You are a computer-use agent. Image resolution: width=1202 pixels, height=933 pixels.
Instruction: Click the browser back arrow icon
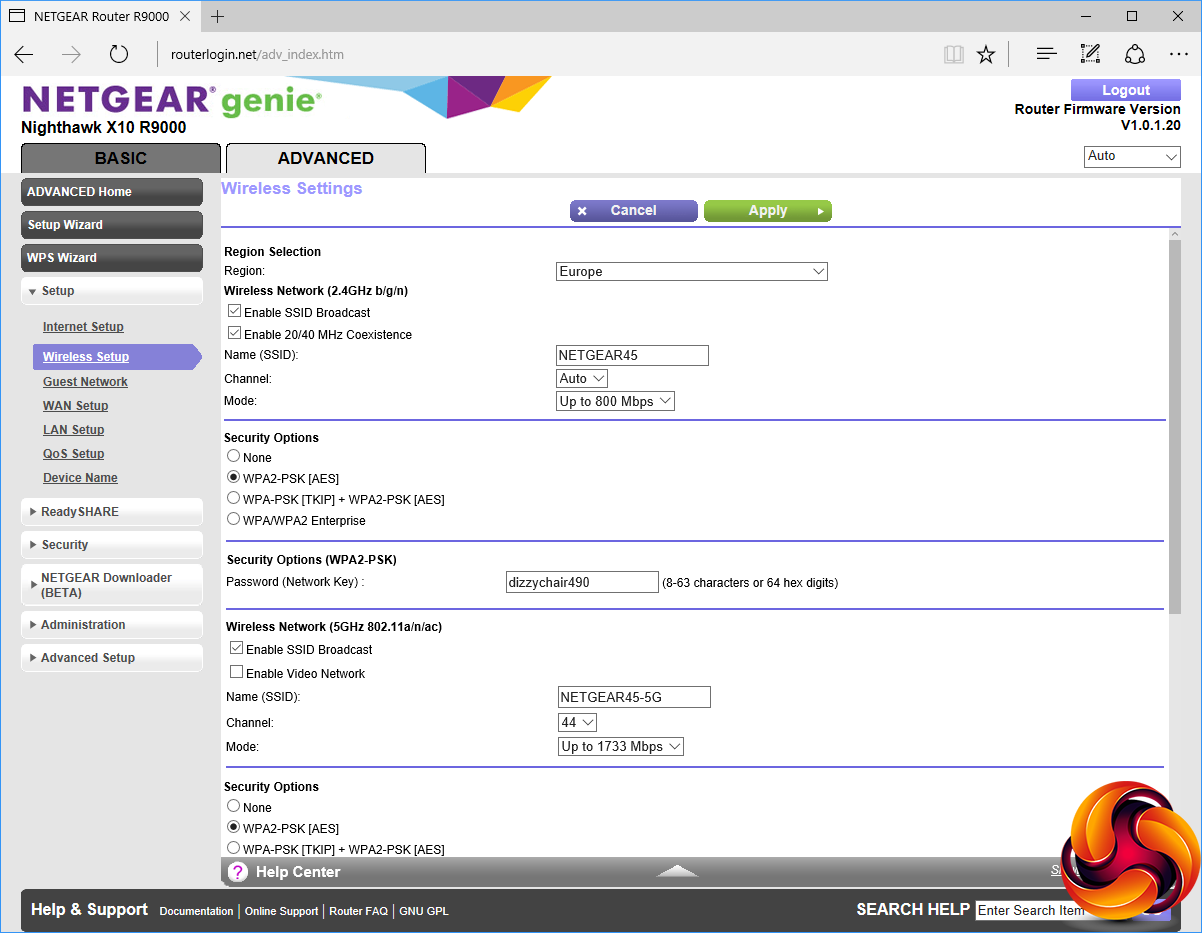pyautogui.click(x=24, y=54)
